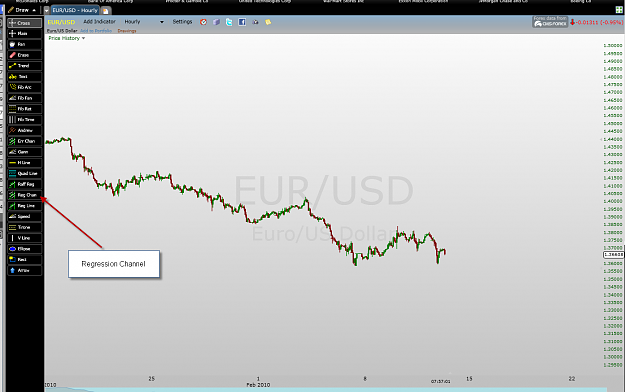This screenshot has height=392, width=625.
Task: Pick the Trend line tool
Action: click(24, 66)
